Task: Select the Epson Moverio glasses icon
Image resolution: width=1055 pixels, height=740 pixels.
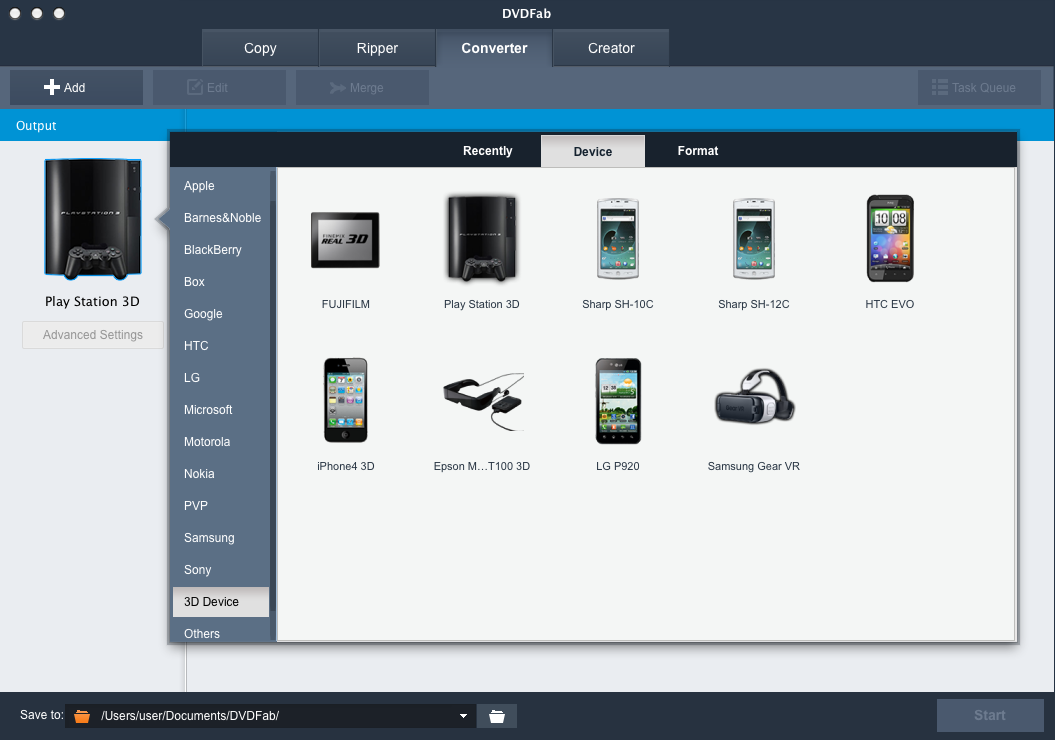Action: (483, 401)
